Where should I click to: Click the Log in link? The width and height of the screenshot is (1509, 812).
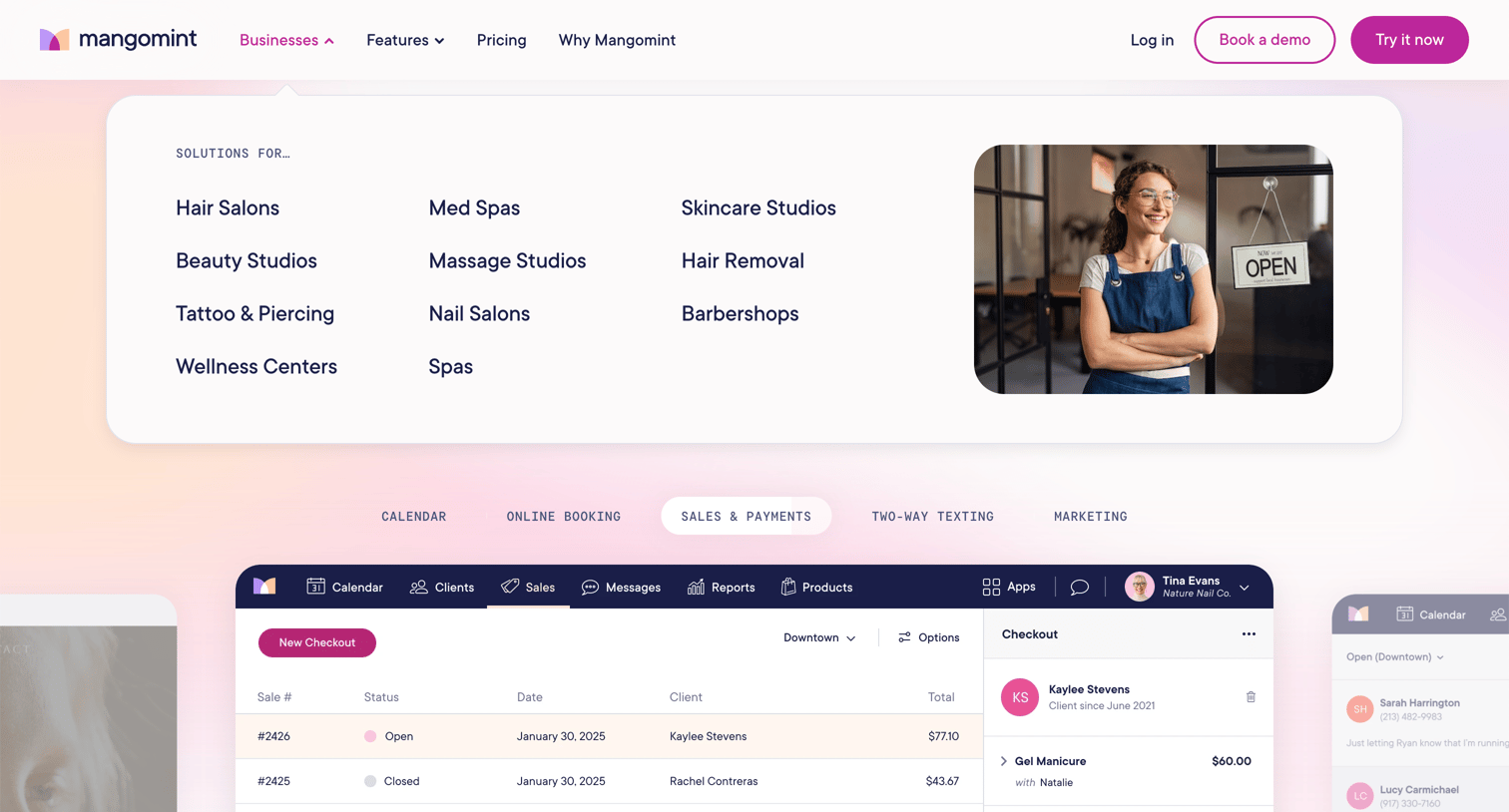(x=1152, y=40)
